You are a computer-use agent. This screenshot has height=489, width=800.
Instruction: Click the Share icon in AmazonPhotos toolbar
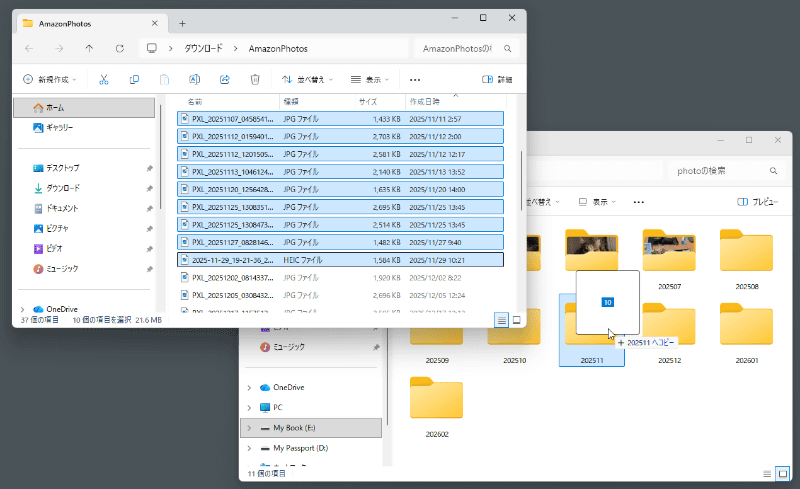[224, 79]
